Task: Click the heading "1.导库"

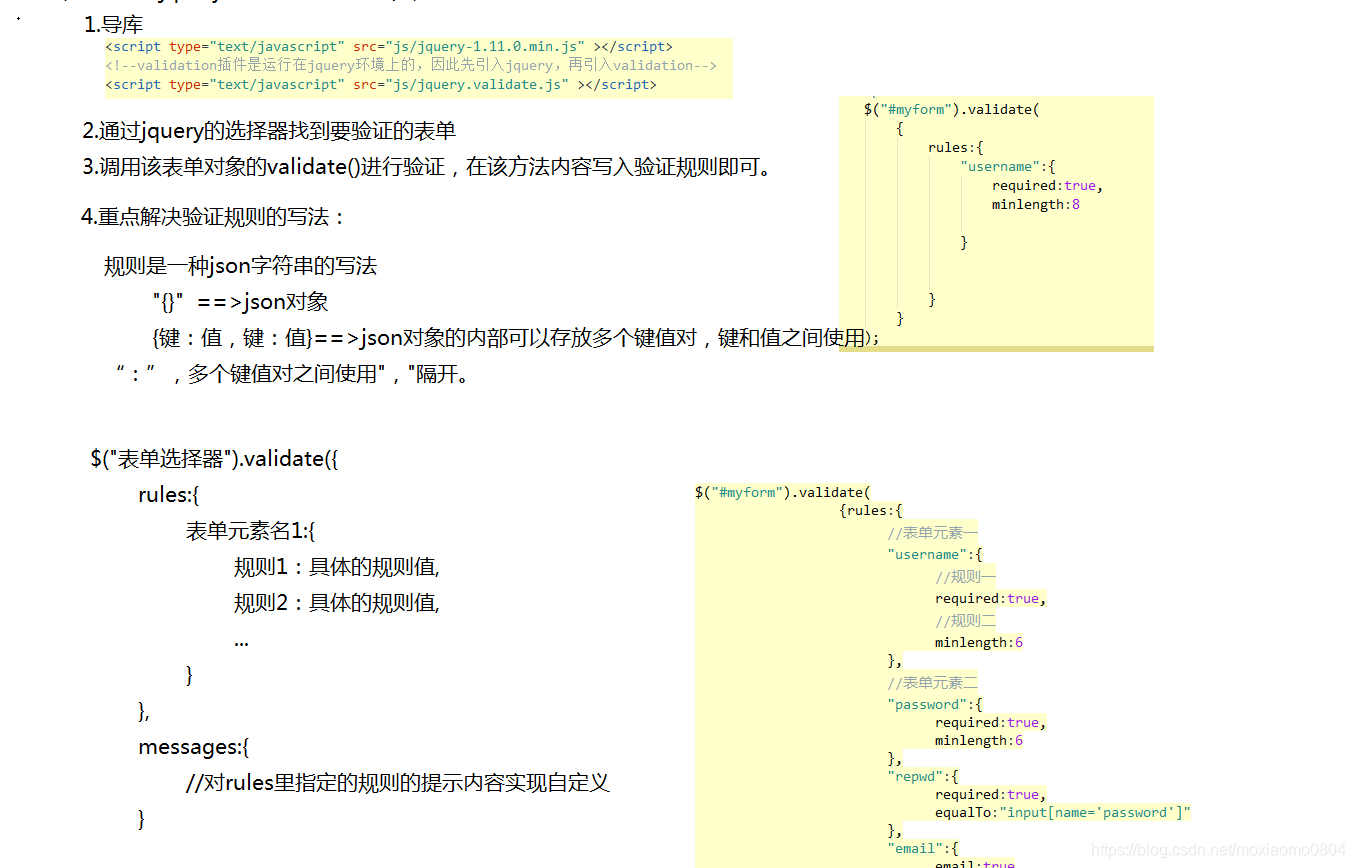Action: click(114, 25)
